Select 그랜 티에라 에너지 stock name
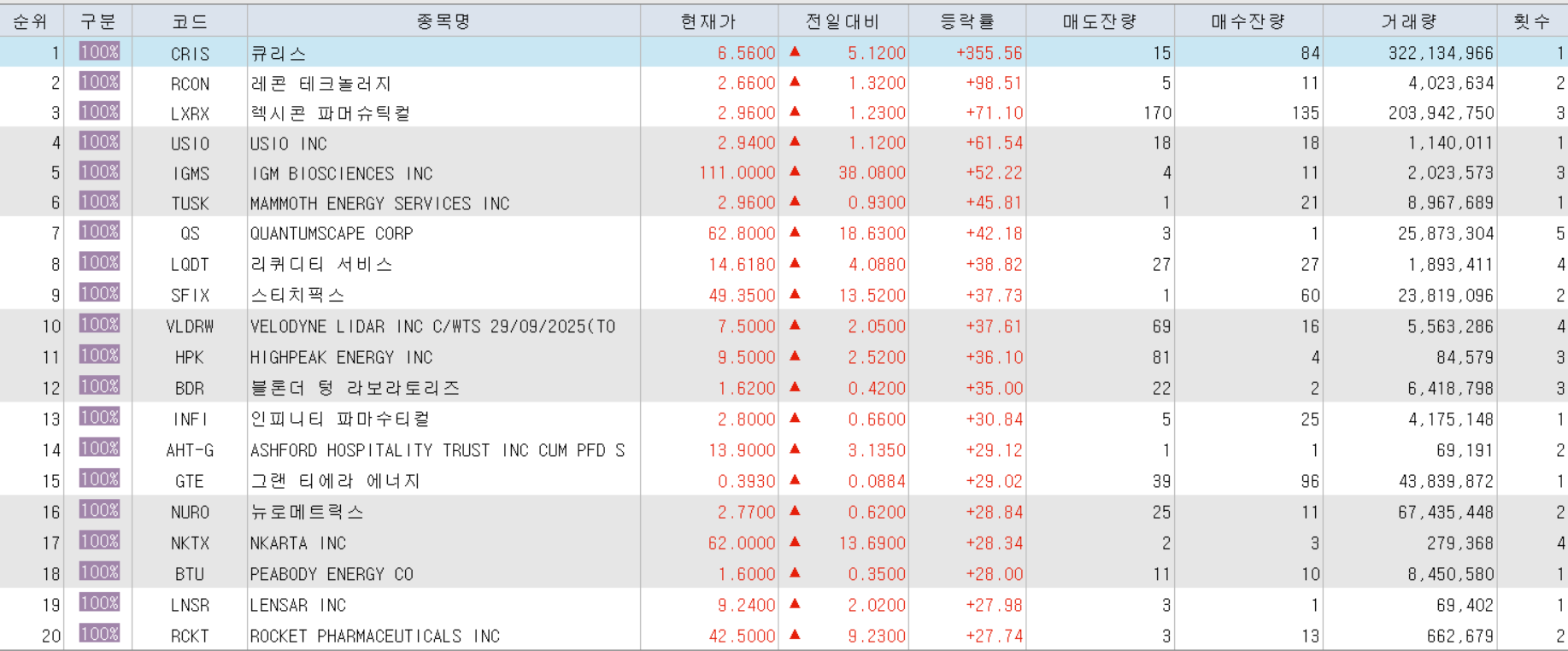This screenshot has height=651, width=1568. pos(336,481)
